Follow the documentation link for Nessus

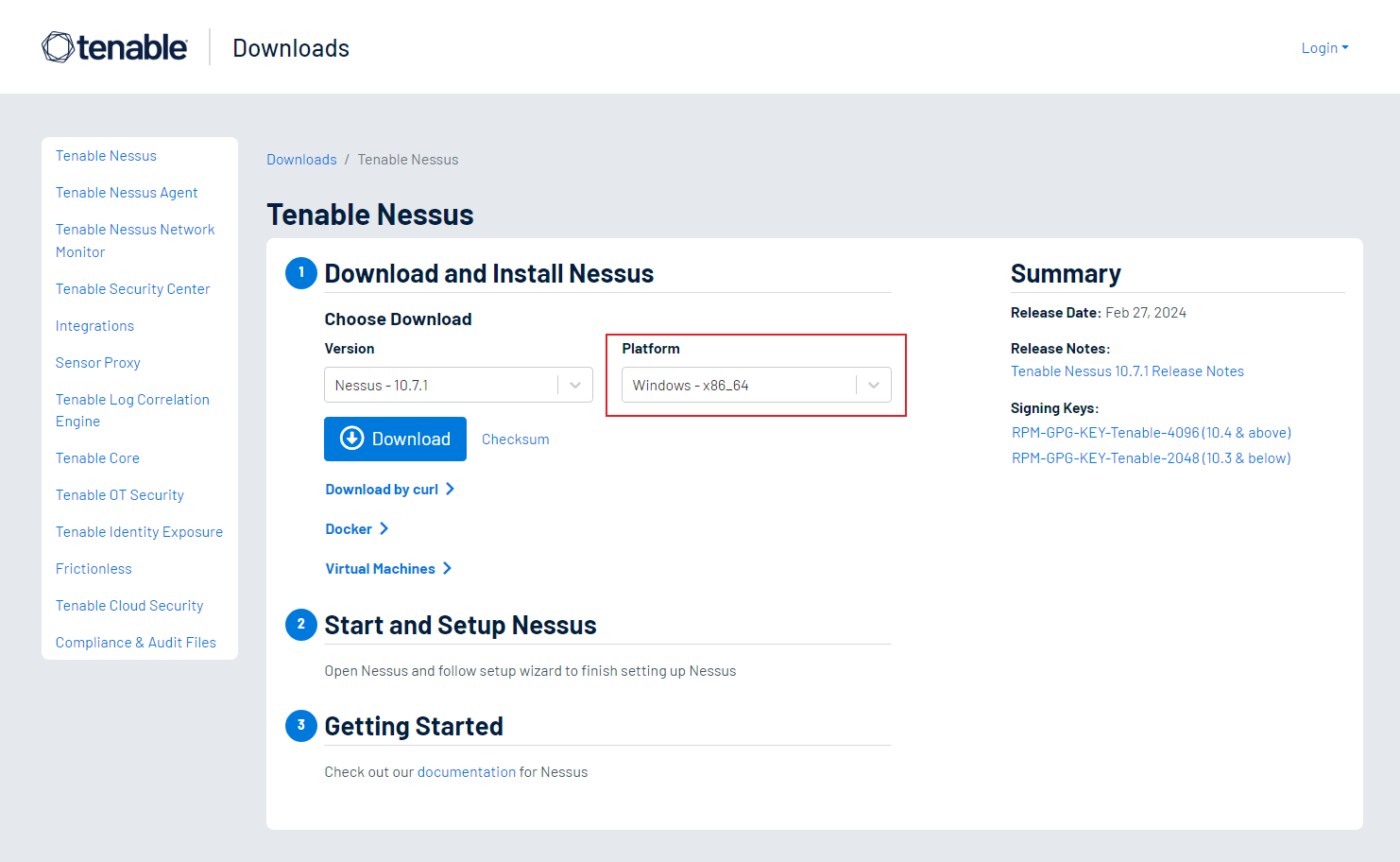point(467,772)
